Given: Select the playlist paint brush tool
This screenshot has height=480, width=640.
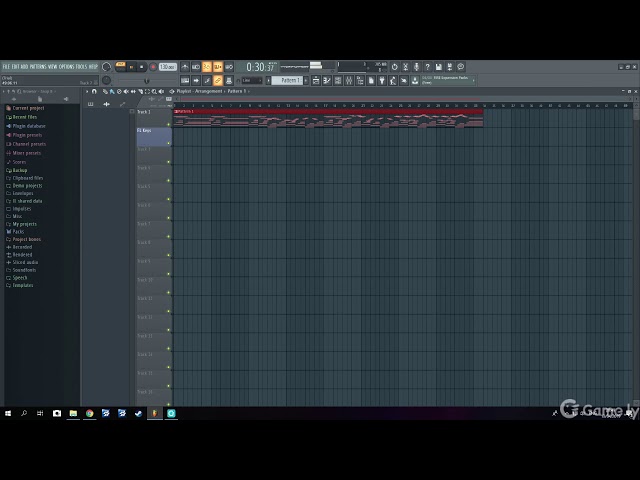Looking at the screenshot, I should pos(112,91).
